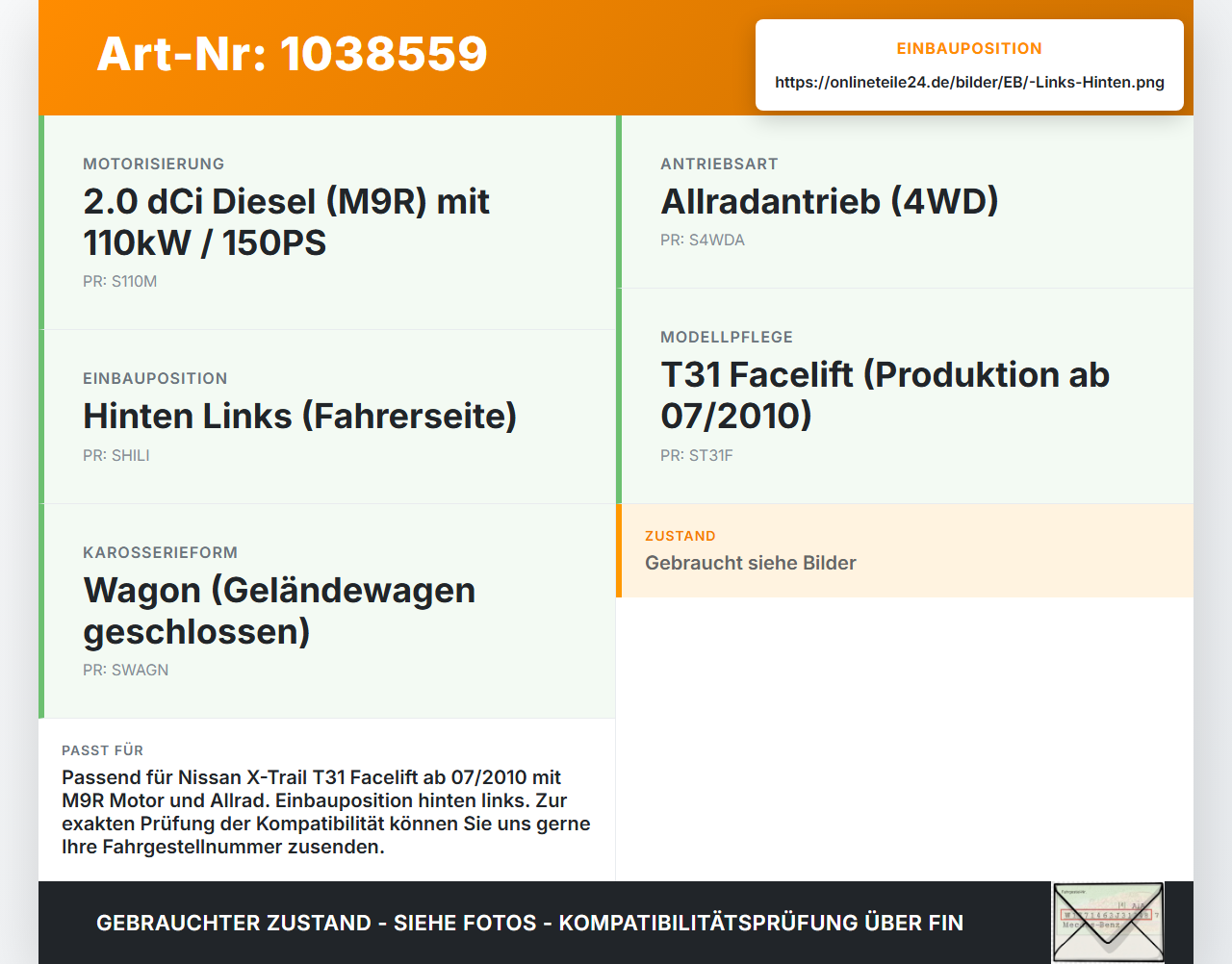Select Allradantrieb (4WD) value
1232x964 pixels.
830,201
